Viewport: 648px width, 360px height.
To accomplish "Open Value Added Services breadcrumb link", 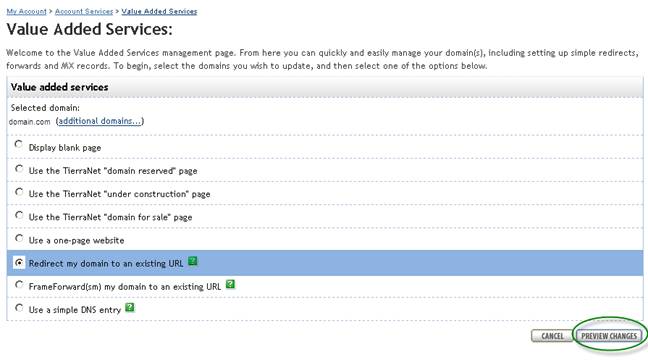I will click(x=159, y=12).
